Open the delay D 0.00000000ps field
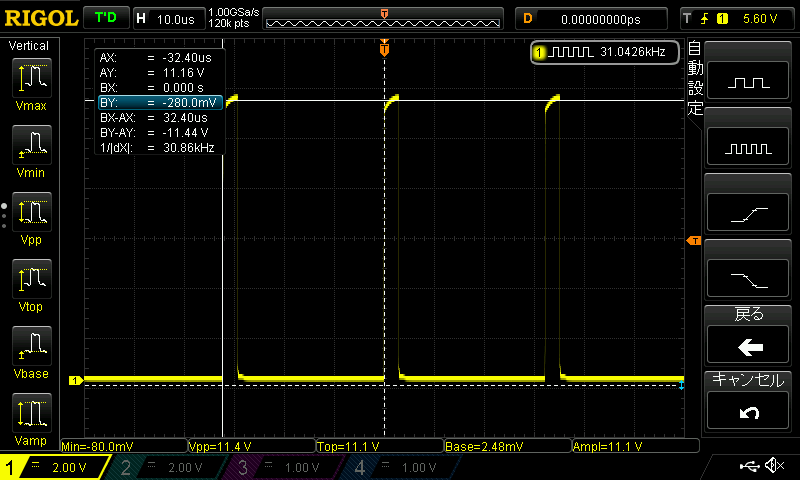800x480 pixels. [x=591, y=19]
